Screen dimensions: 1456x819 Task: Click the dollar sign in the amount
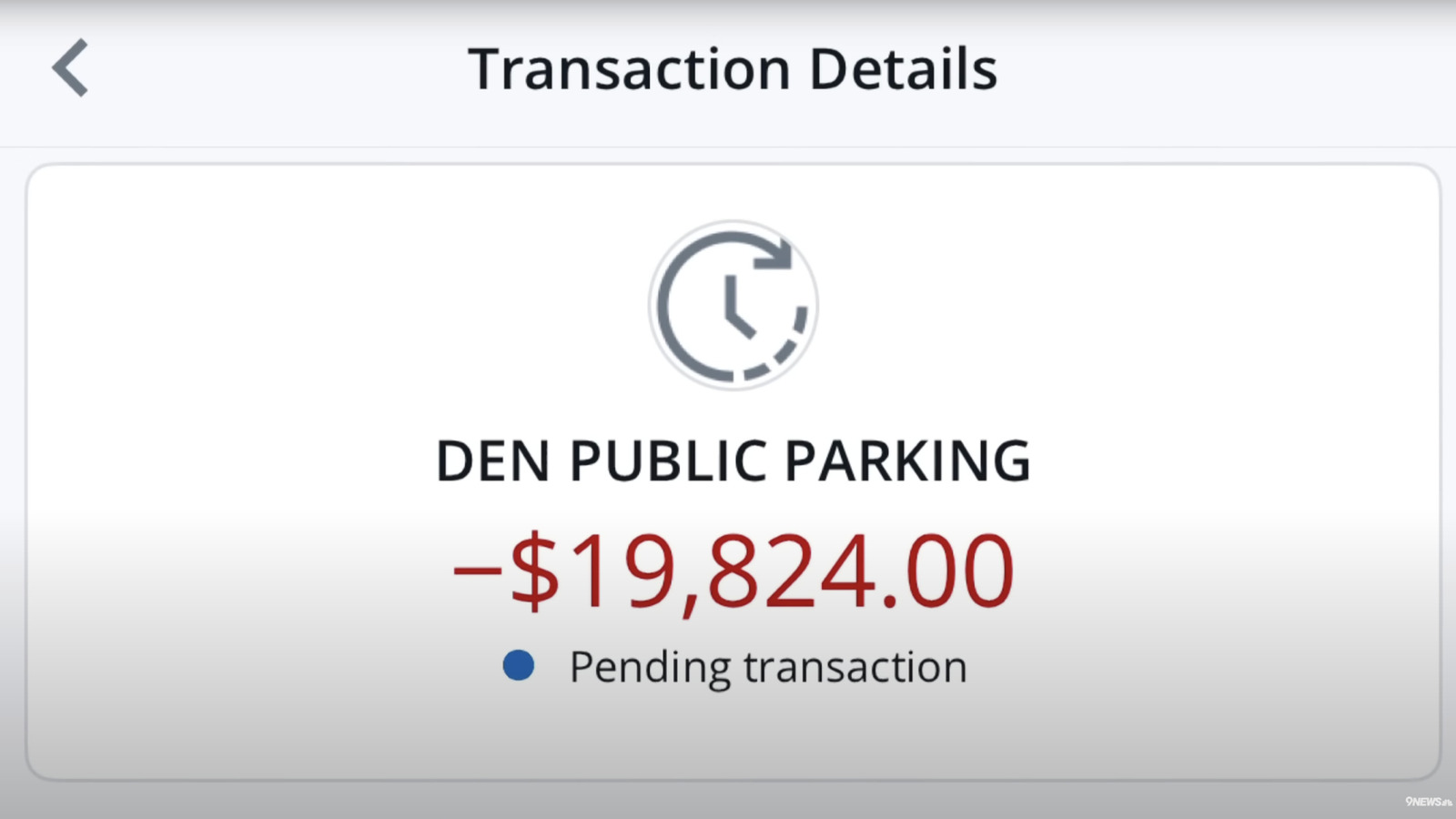[x=535, y=571]
